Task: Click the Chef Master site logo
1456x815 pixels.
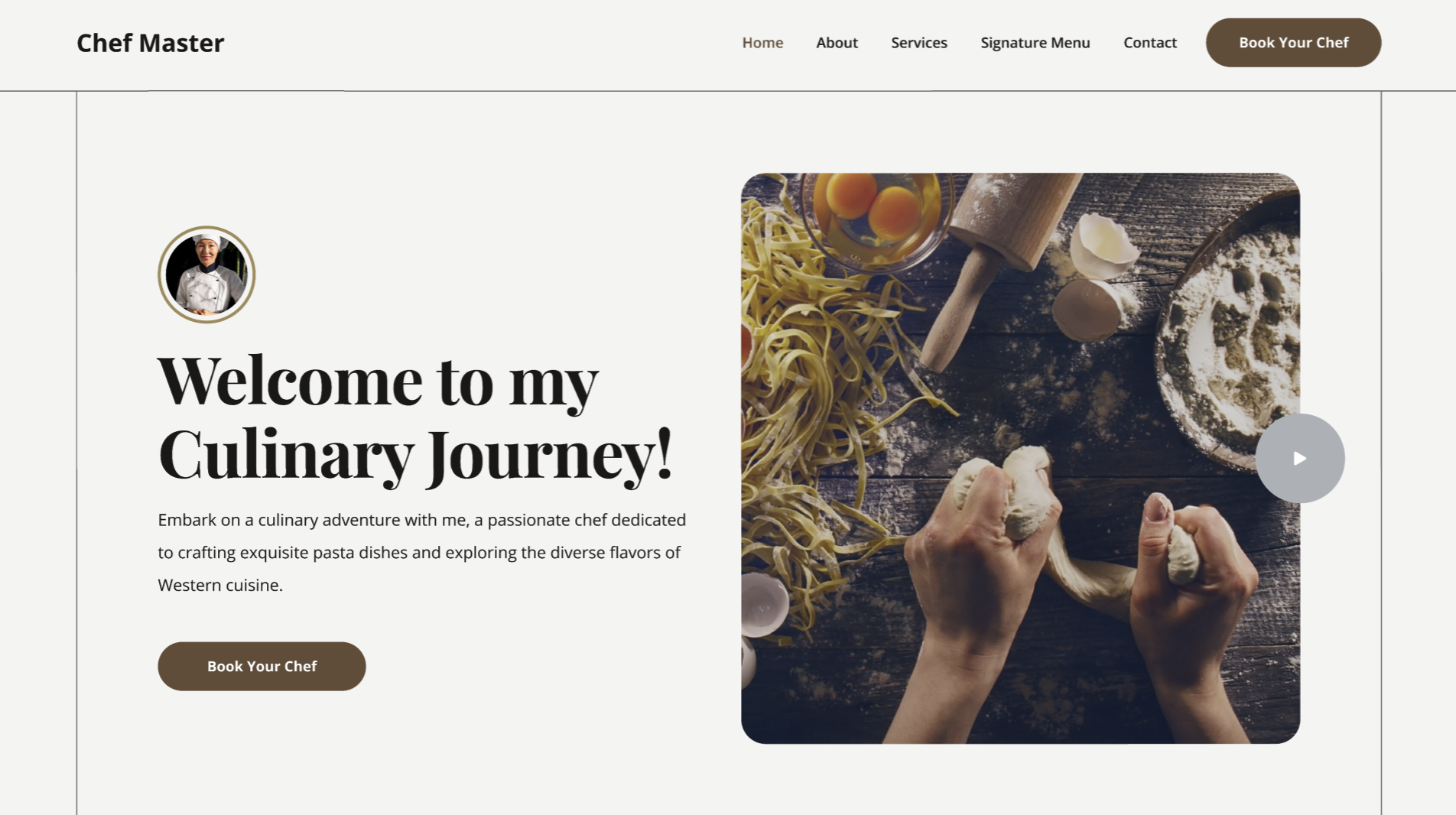Action: coord(151,43)
